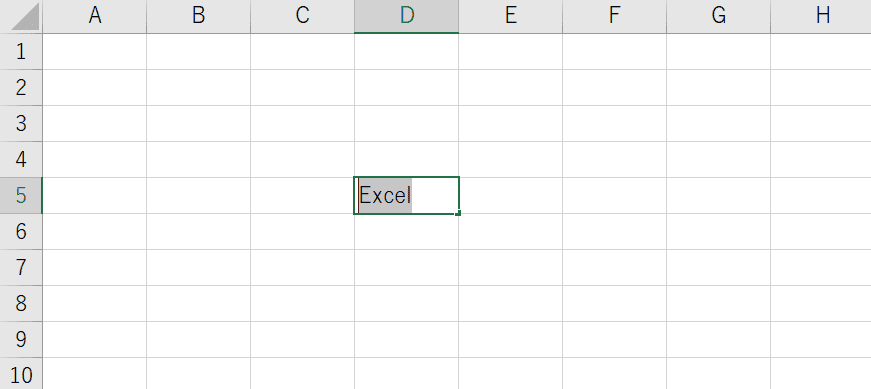Select row 8 header
Screen dimensions: 871x389
click(x=21, y=303)
